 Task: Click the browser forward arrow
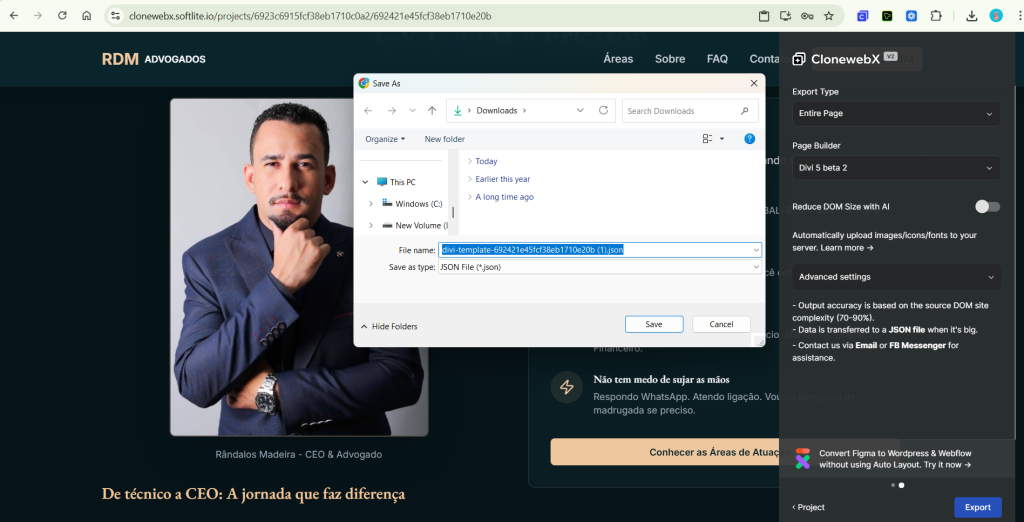pyautogui.click(x=38, y=16)
